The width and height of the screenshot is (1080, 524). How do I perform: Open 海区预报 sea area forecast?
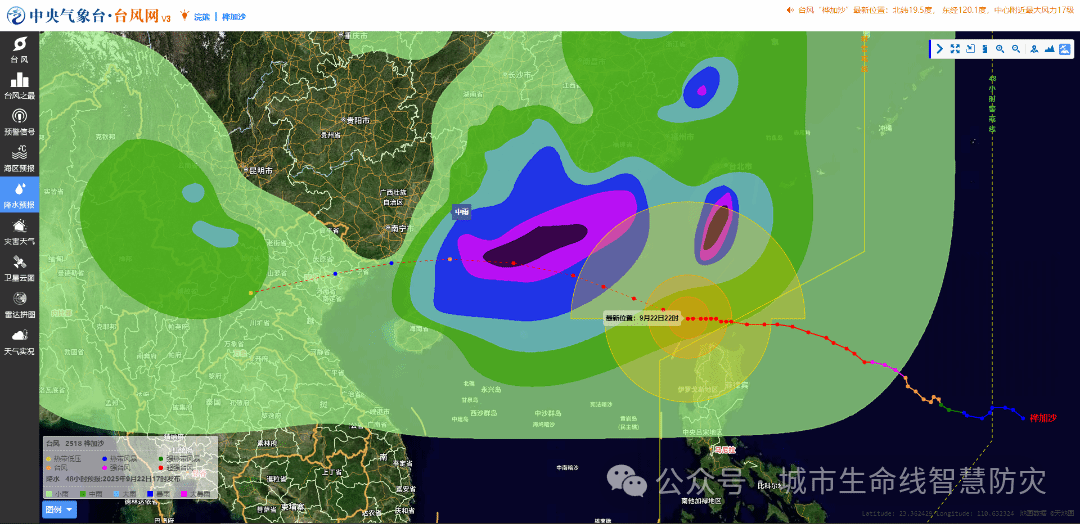click(19, 158)
